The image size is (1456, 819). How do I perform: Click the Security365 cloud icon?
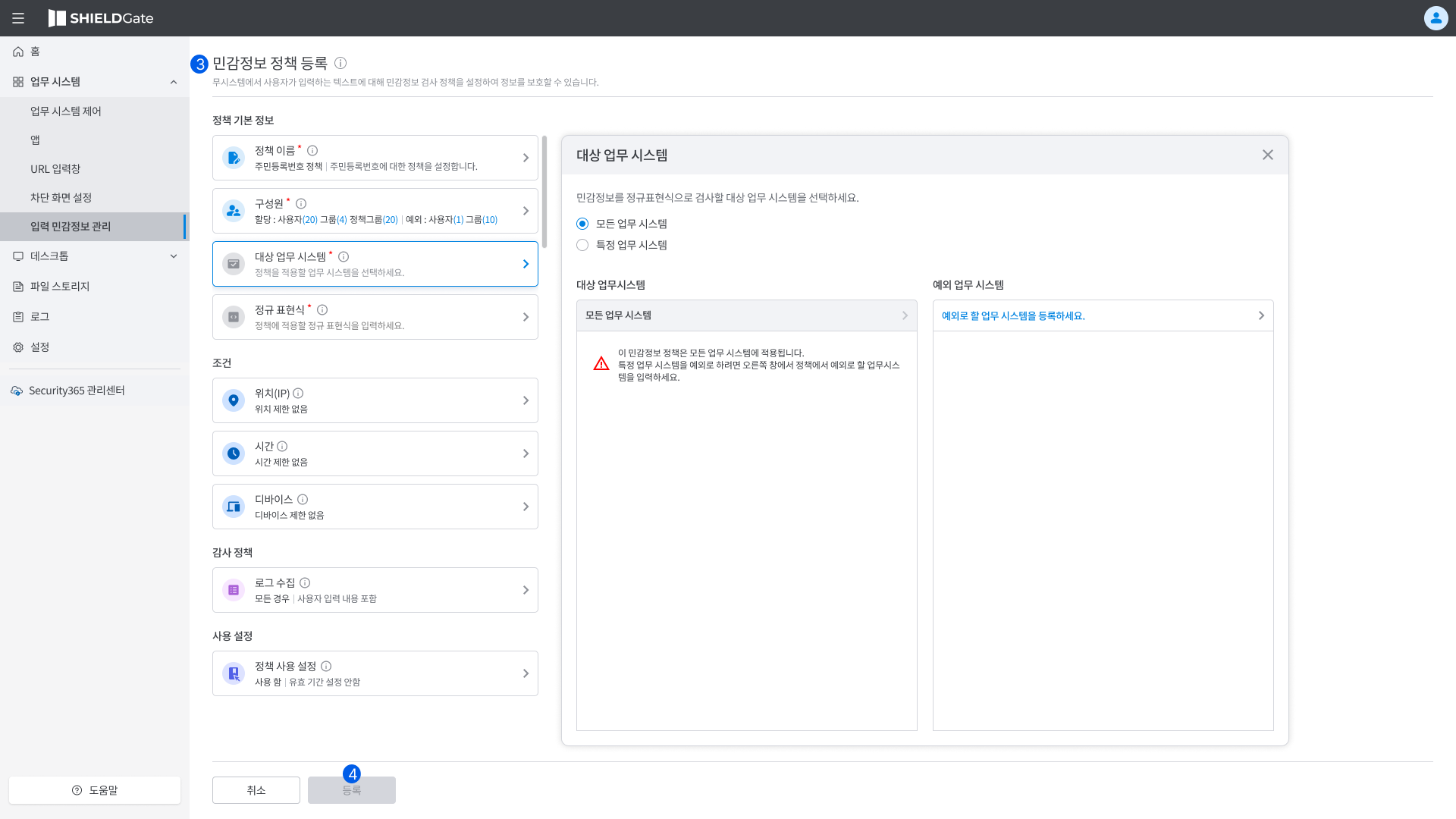coord(17,391)
